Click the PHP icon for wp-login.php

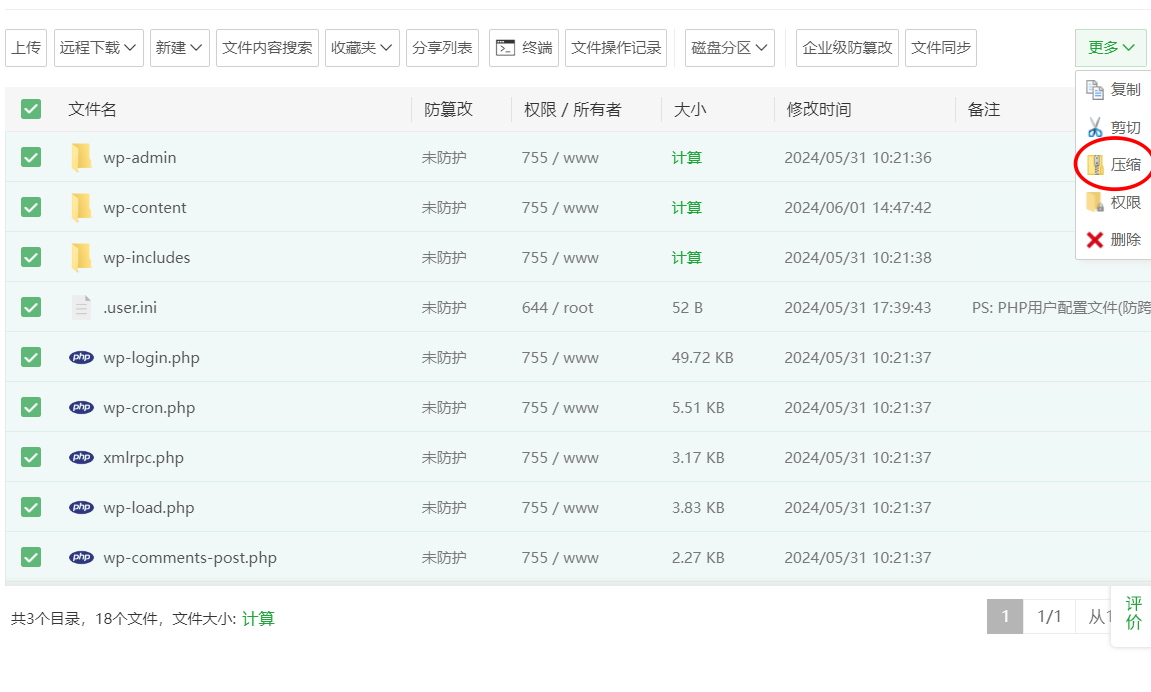pos(81,358)
